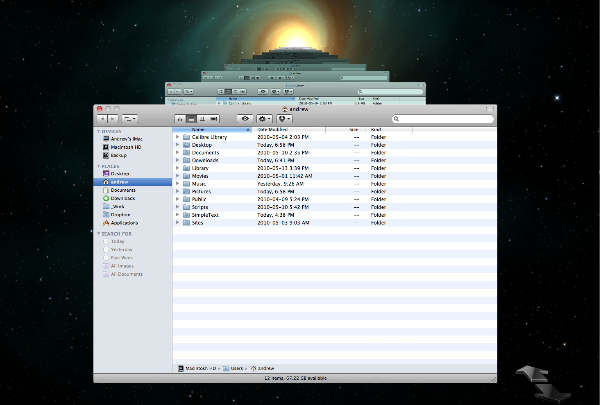600x405 pixels.
Task: Click the Back navigation arrow in toolbar
Action: click(x=102, y=119)
